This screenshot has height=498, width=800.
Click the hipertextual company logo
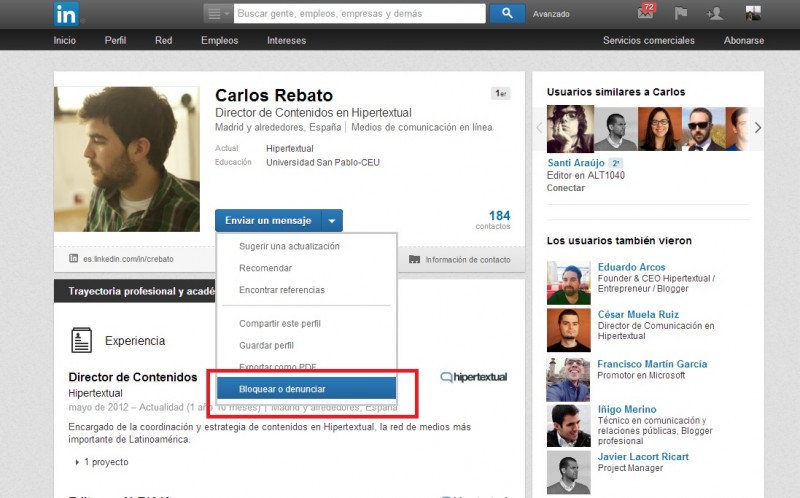pyautogui.click(x=473, y=377)
